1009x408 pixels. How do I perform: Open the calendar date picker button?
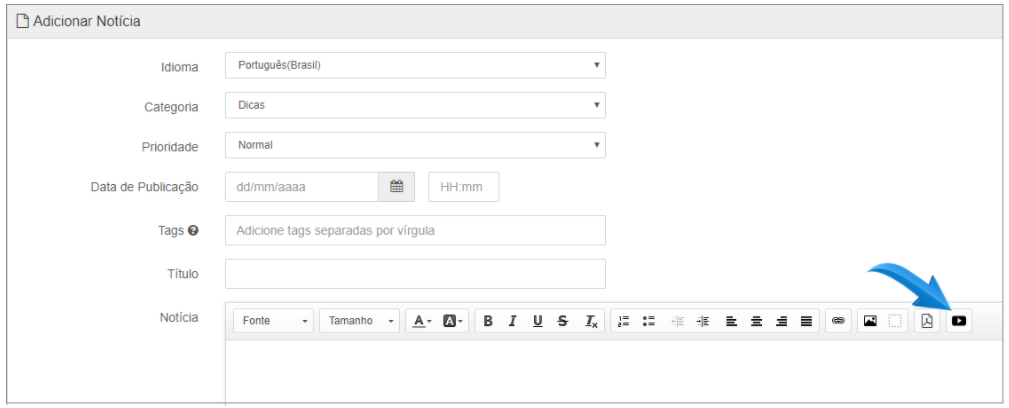pyautogui.click(x=396, y=187)
